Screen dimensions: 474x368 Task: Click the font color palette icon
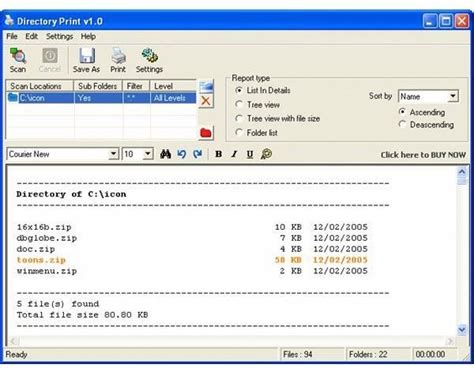pos(266,154)
